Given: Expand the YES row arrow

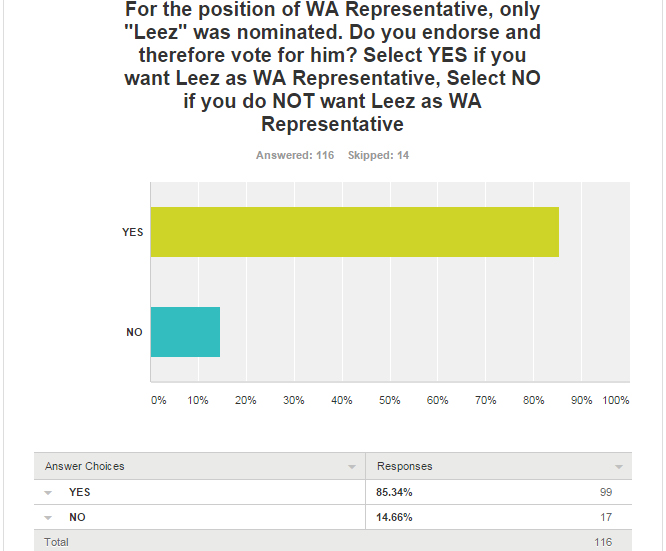Looking at the screenshot, I should click(x=48, y=493).
